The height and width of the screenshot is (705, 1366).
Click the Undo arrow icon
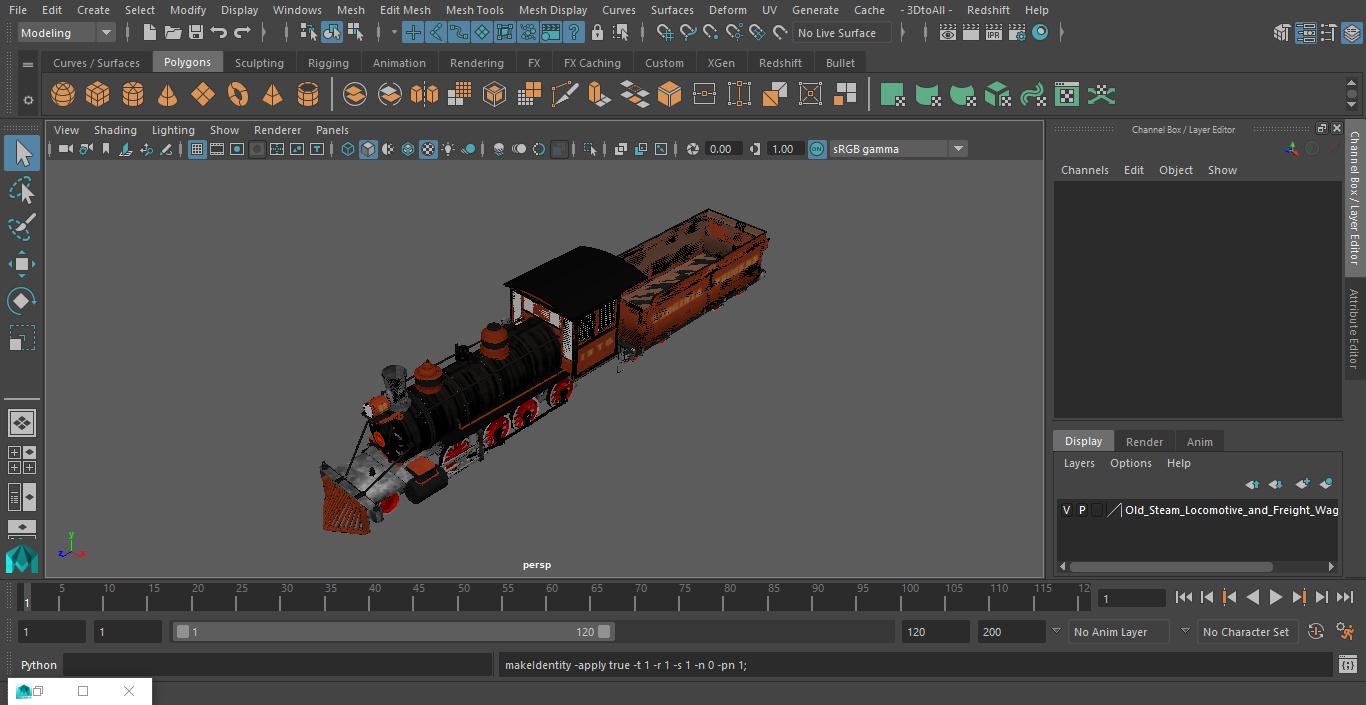point(219,33)
